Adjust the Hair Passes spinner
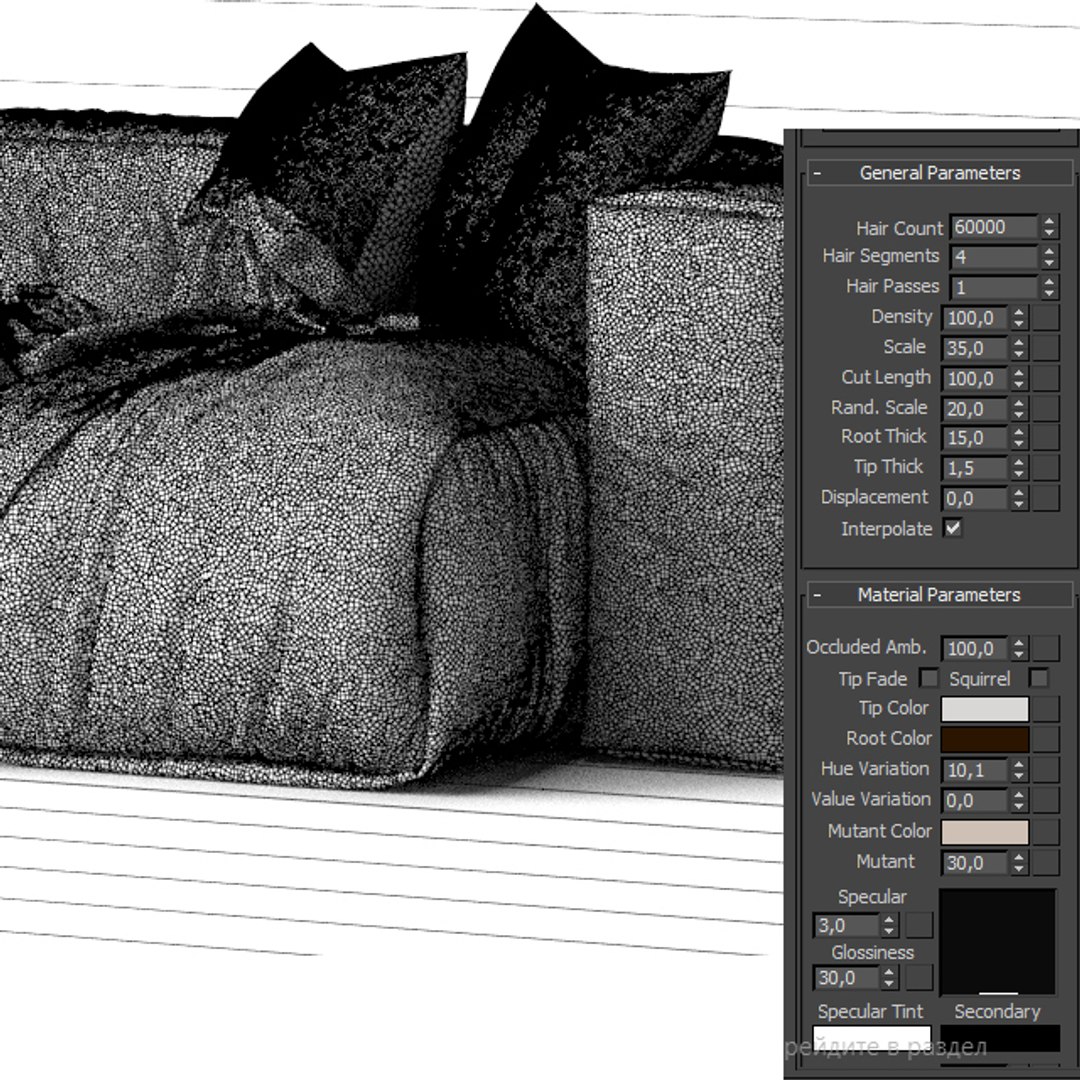 1049,287
